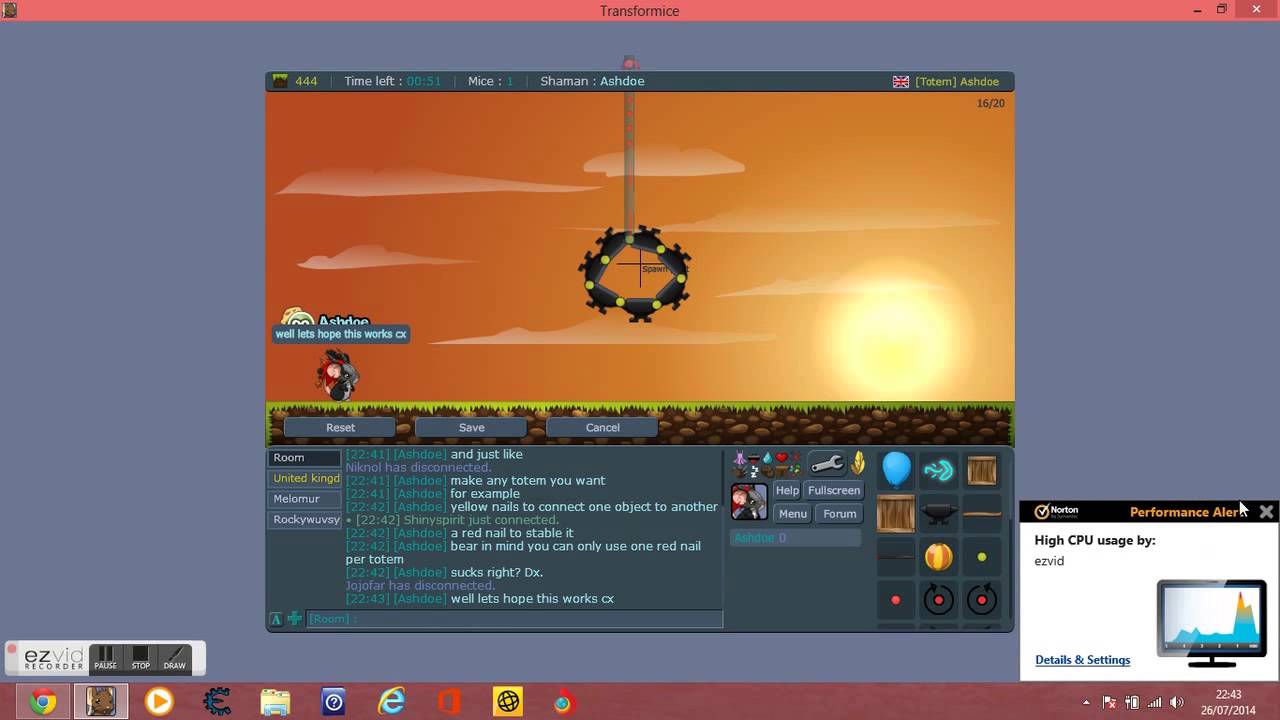Open the volume control in tray

(1177, 702)
